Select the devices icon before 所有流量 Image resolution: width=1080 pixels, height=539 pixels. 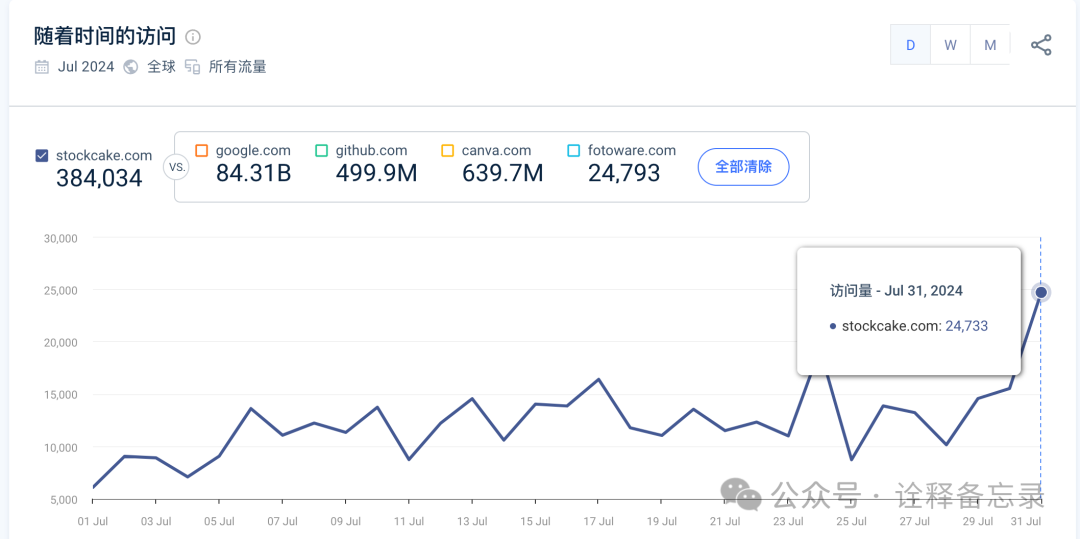click(192, 67)
